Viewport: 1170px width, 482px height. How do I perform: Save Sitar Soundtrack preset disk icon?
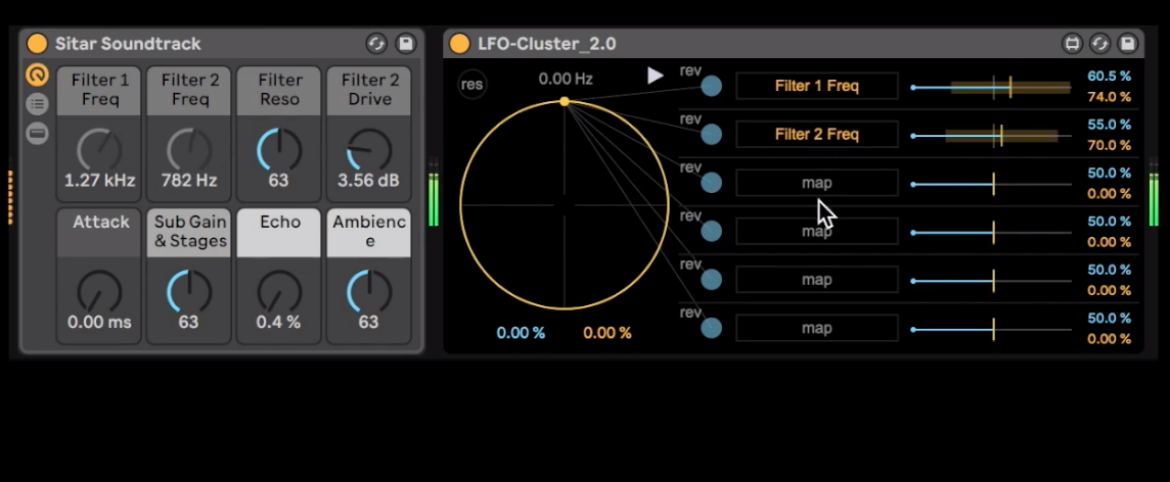(x=405, y=44)
